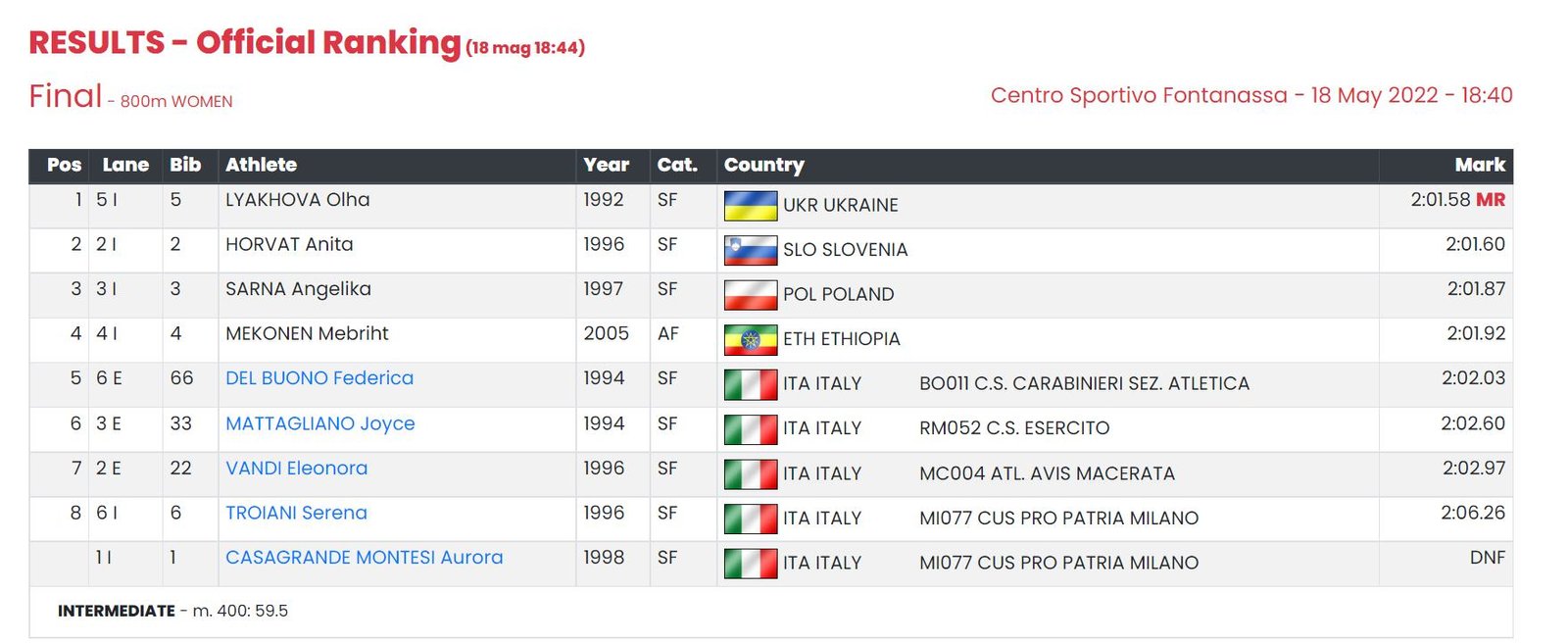This screenshot has height=643, width=1568.
Task: Click Italy flag in Casagrande Montesi row
Action: pyautogui.click(x=750, y=563)
